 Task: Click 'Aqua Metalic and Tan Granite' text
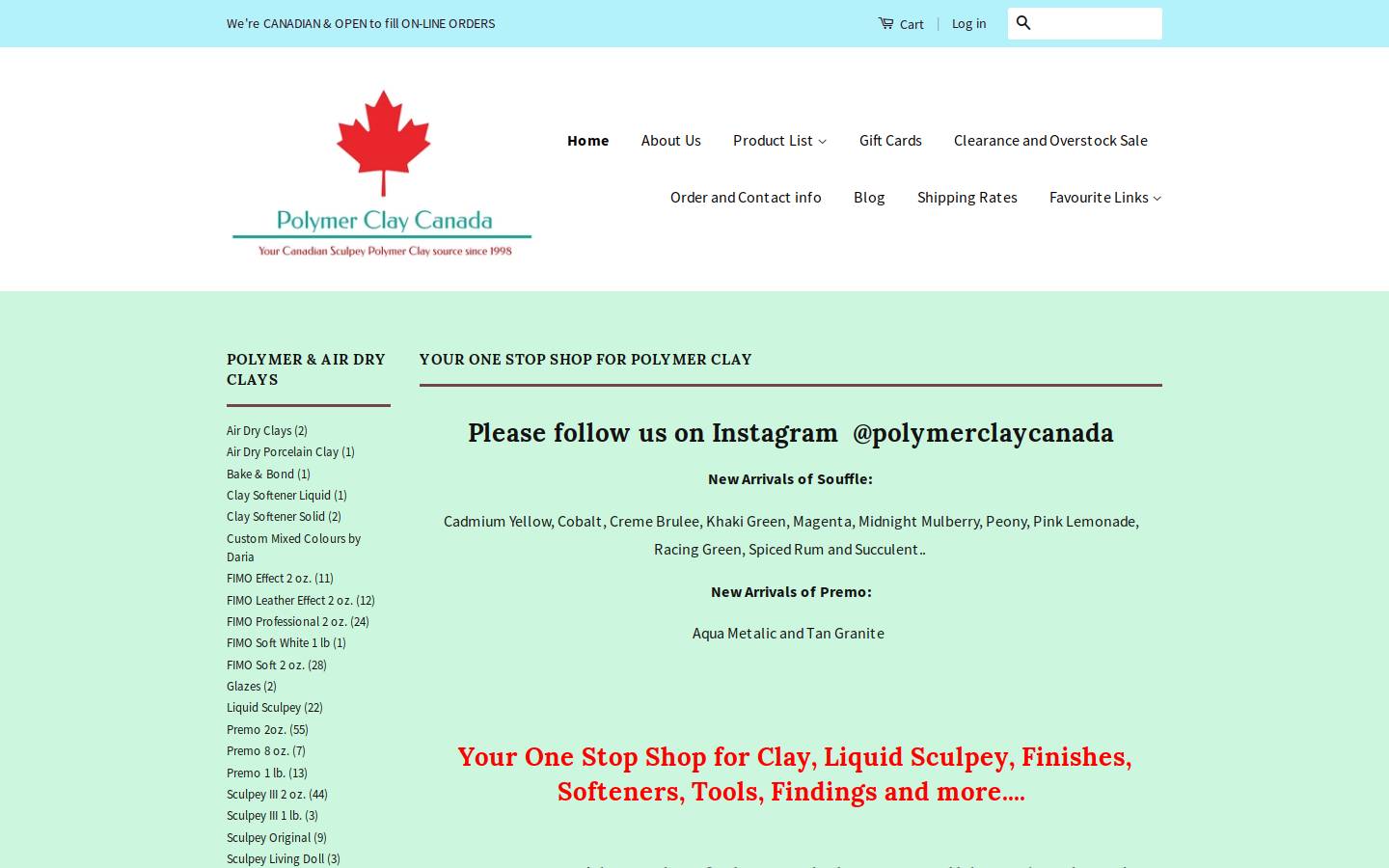[x=788, y=633]
